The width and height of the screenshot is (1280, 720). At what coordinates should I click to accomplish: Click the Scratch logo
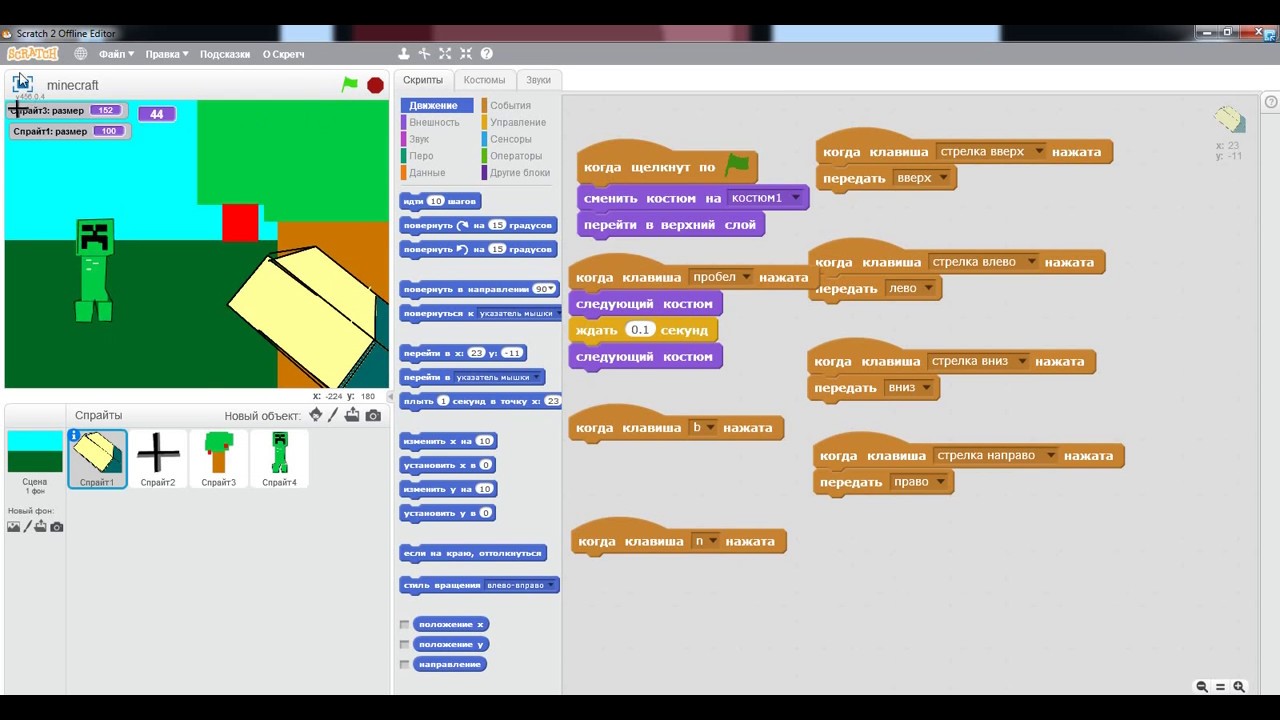33,54
